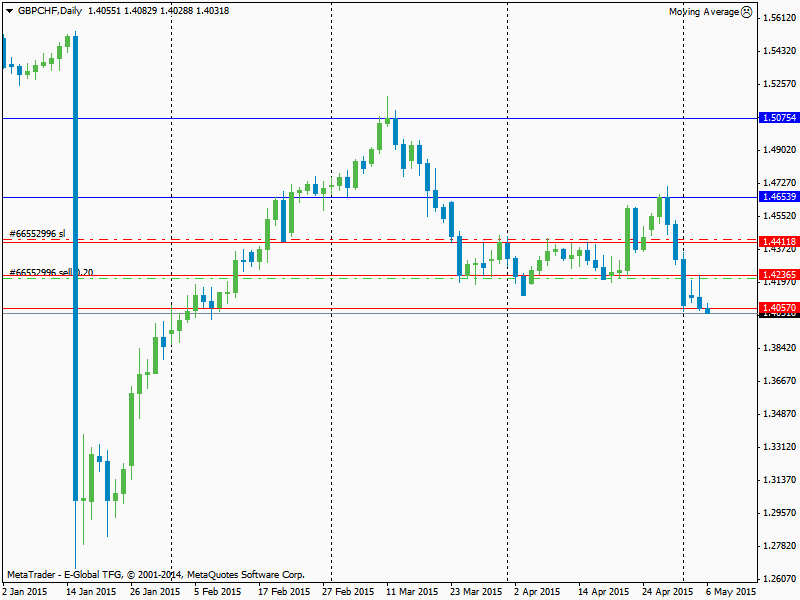Viewport: 800px width, 600px height.
Task: Click the 17 Feb 2015 date label
Action: 284,592
